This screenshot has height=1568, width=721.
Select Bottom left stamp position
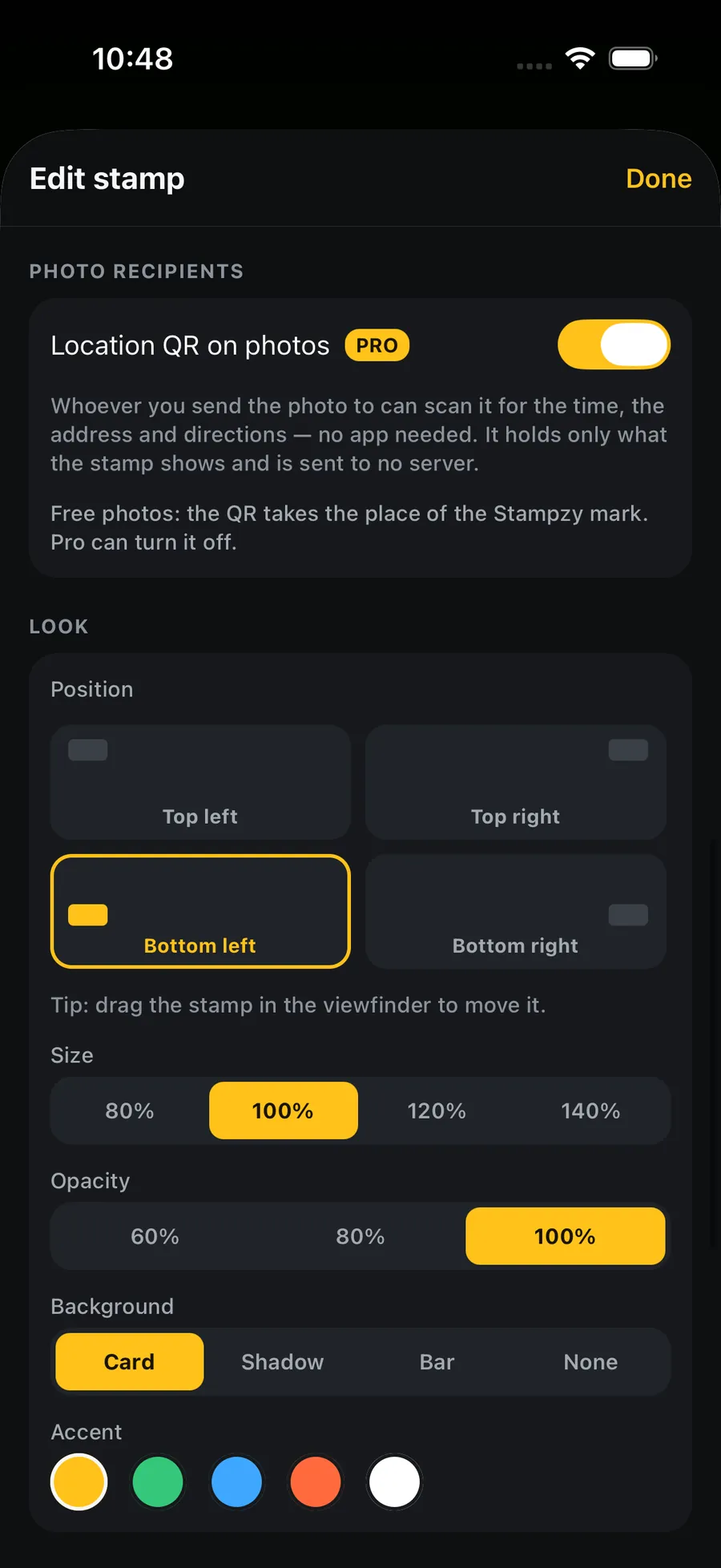200,912
